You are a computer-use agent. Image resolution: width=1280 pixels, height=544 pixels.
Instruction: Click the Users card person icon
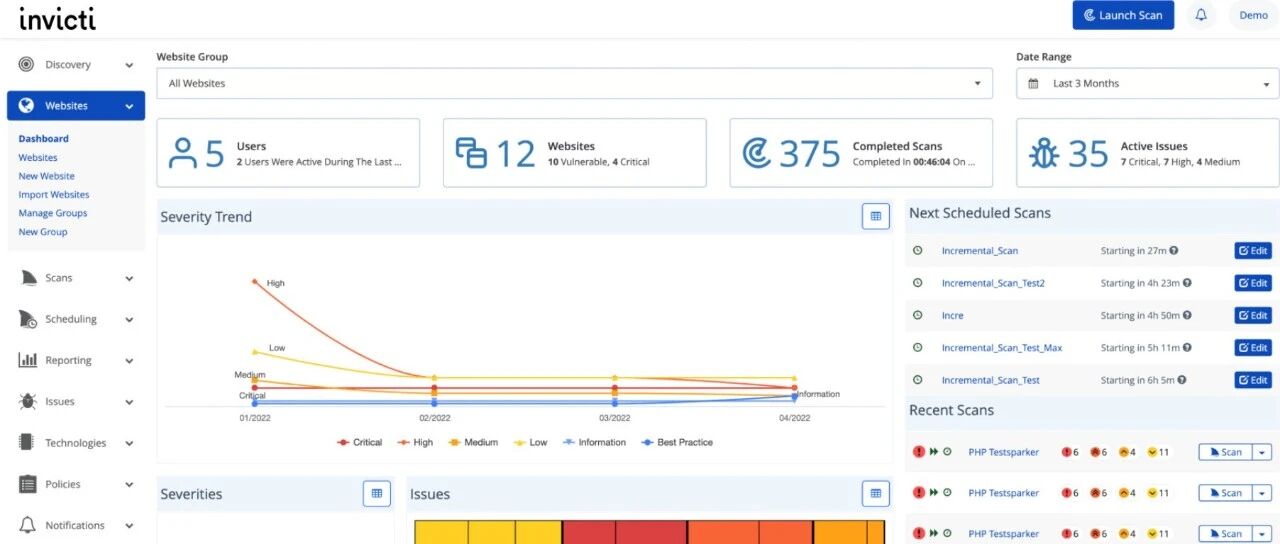[x=183, y=153]
